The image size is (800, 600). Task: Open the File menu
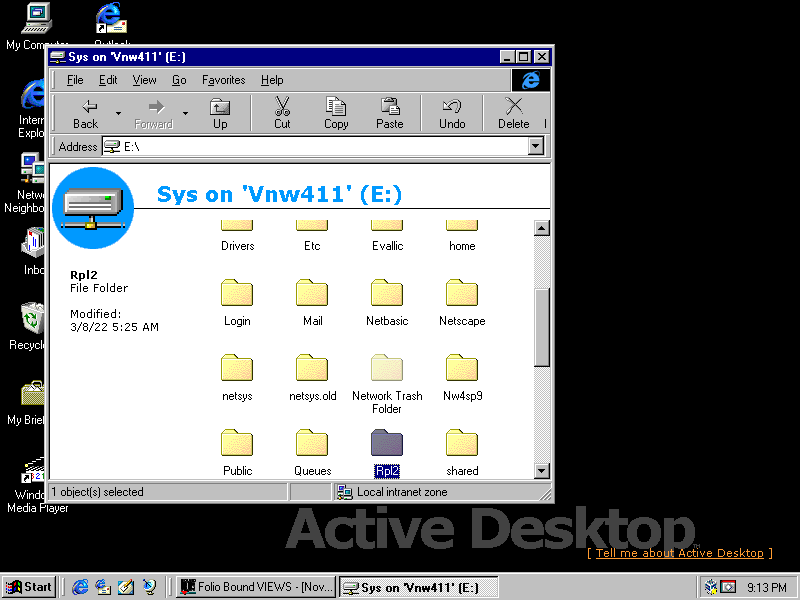75,80
